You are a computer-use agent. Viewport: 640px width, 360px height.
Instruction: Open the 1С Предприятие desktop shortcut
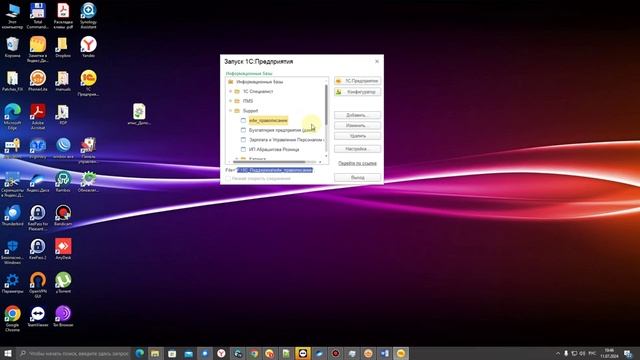[88, 83]
